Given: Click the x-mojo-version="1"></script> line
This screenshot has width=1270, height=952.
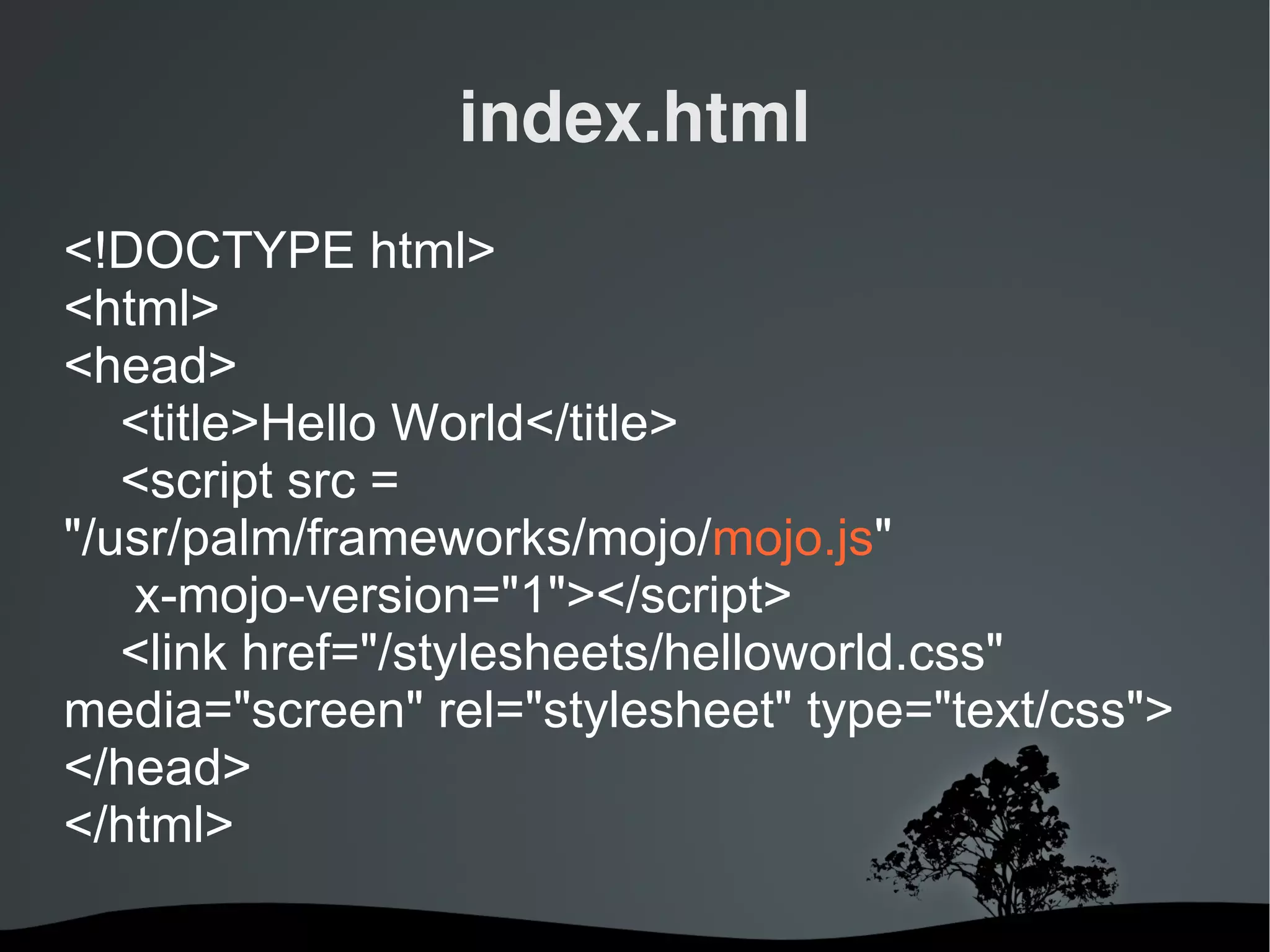Looking at the screenshot, I should 463,597.
